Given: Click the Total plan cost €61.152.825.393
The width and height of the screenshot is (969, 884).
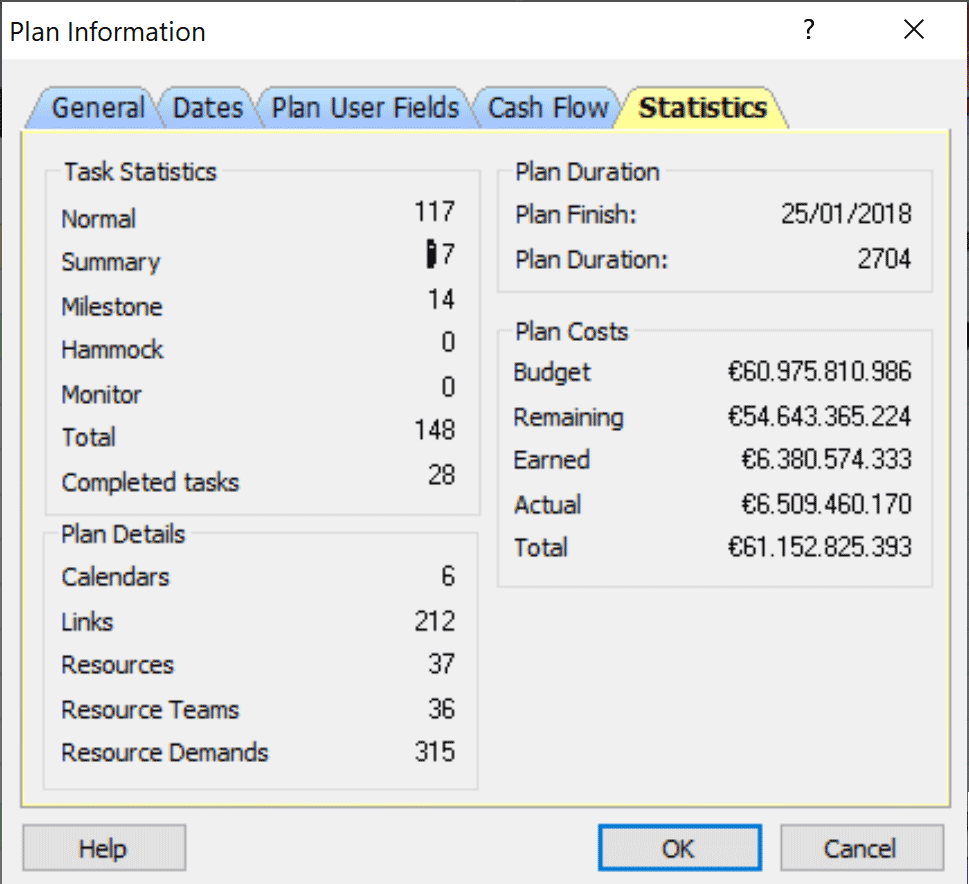Looking at the screenshot, I should pyautogui.click(x=819, y=548).
